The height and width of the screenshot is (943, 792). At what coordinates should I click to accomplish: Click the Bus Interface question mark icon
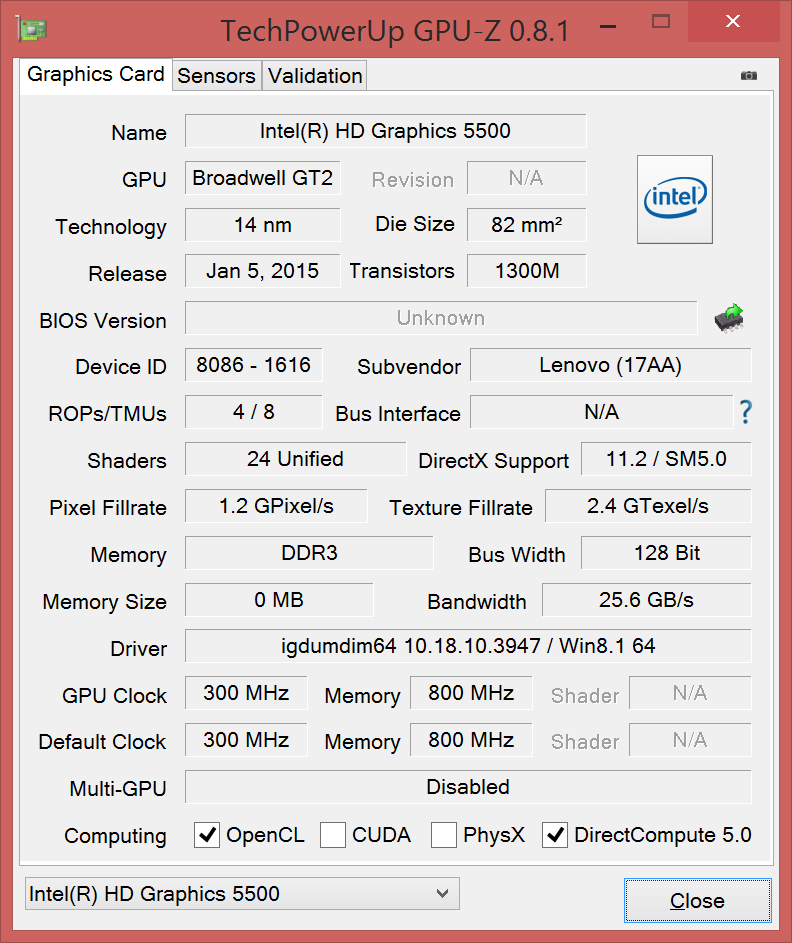(745, 412)
